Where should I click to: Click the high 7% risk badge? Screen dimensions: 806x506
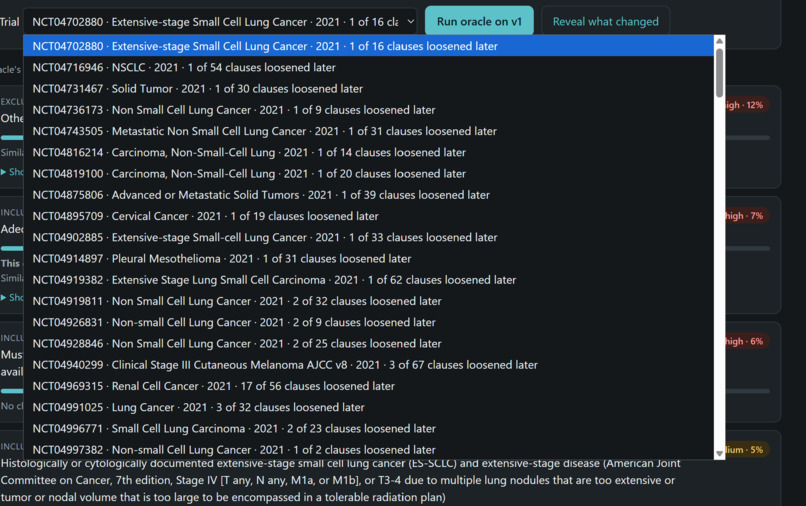746,216
